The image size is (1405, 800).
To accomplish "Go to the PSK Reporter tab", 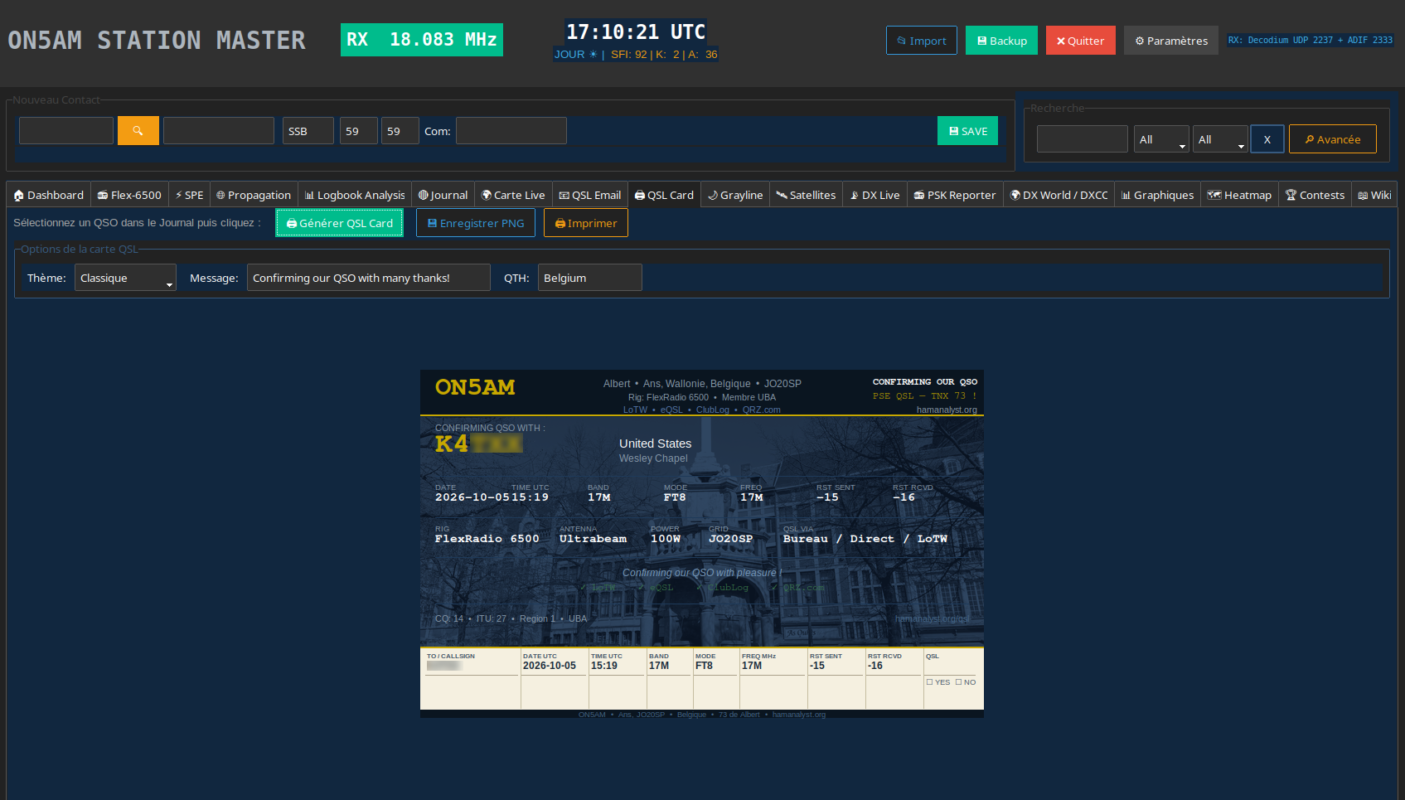I will [955, 195].
